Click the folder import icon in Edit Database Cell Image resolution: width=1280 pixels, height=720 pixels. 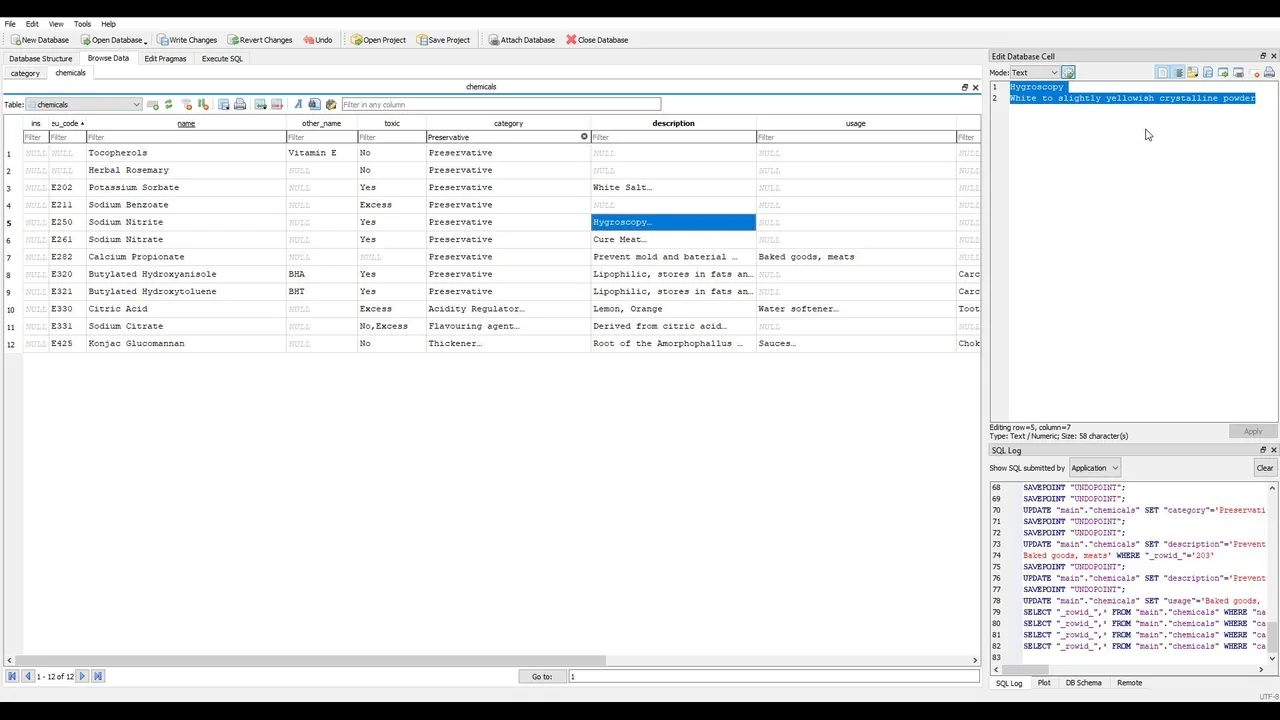(1193, 72)
